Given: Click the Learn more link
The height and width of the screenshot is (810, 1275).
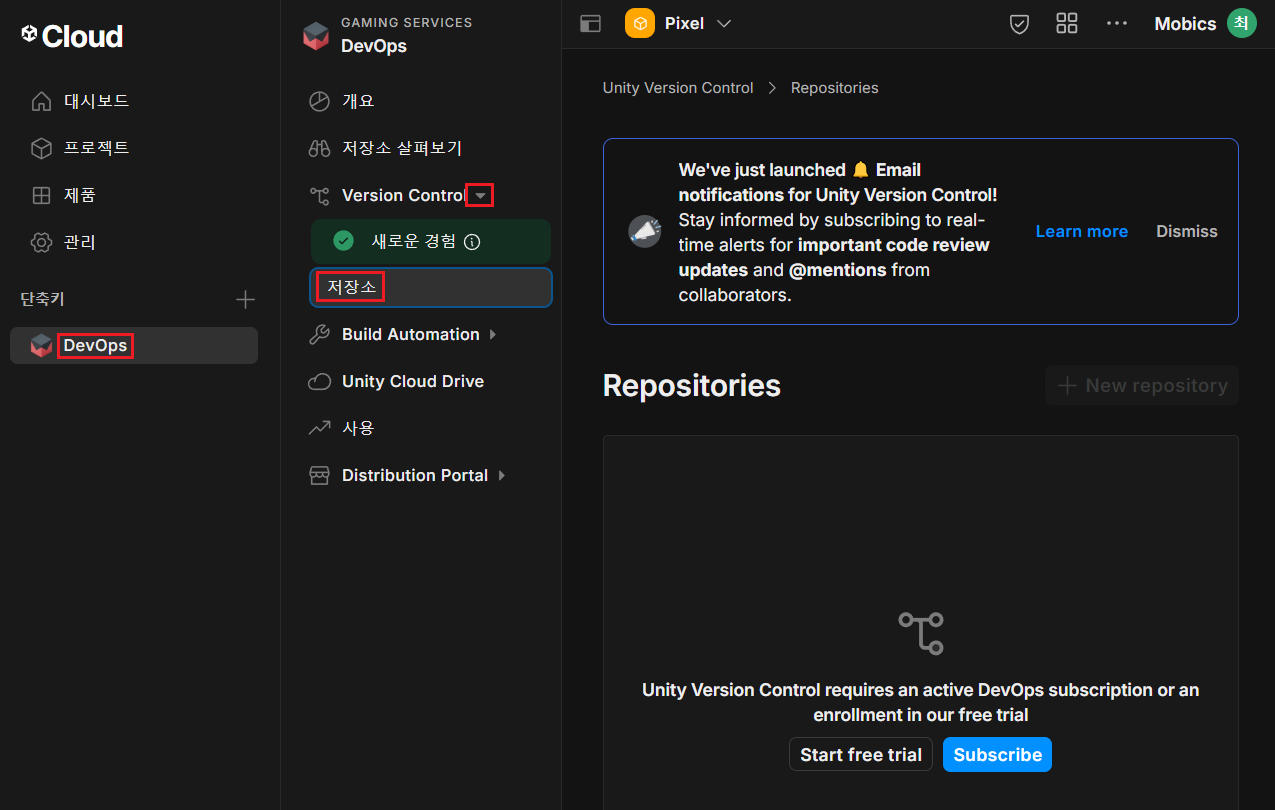Looking at the screenshot, I should click(x=1081, y=231).
